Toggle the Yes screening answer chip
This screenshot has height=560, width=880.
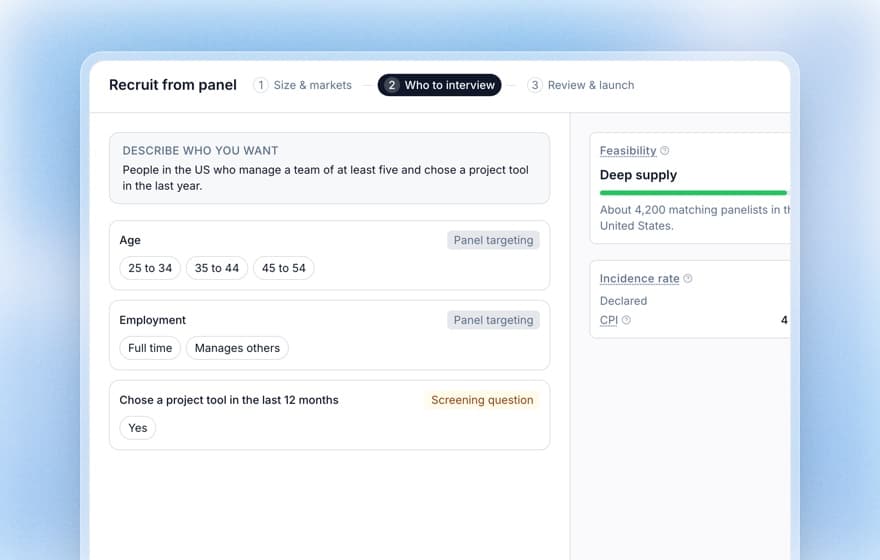138,428
